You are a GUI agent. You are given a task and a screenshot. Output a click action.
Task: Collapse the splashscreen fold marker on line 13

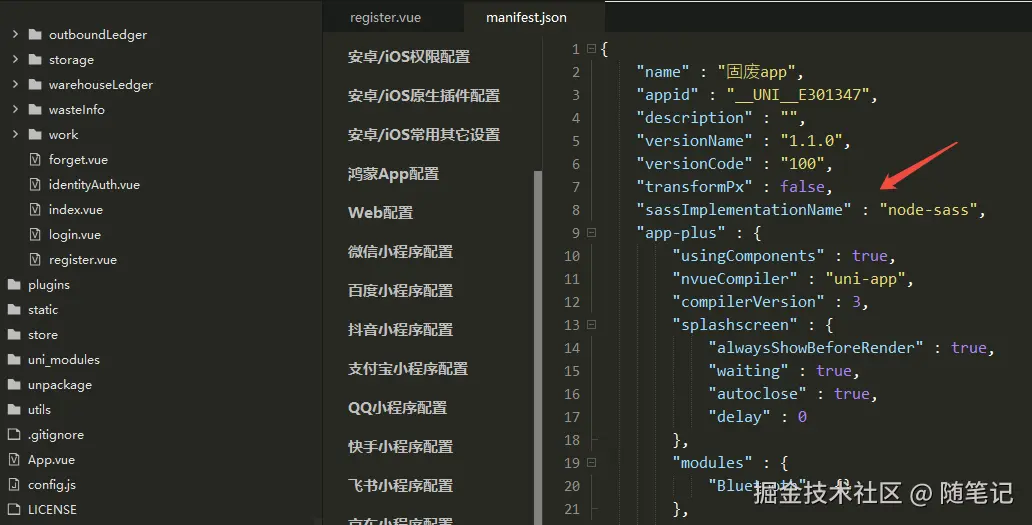tap(591, 324)
